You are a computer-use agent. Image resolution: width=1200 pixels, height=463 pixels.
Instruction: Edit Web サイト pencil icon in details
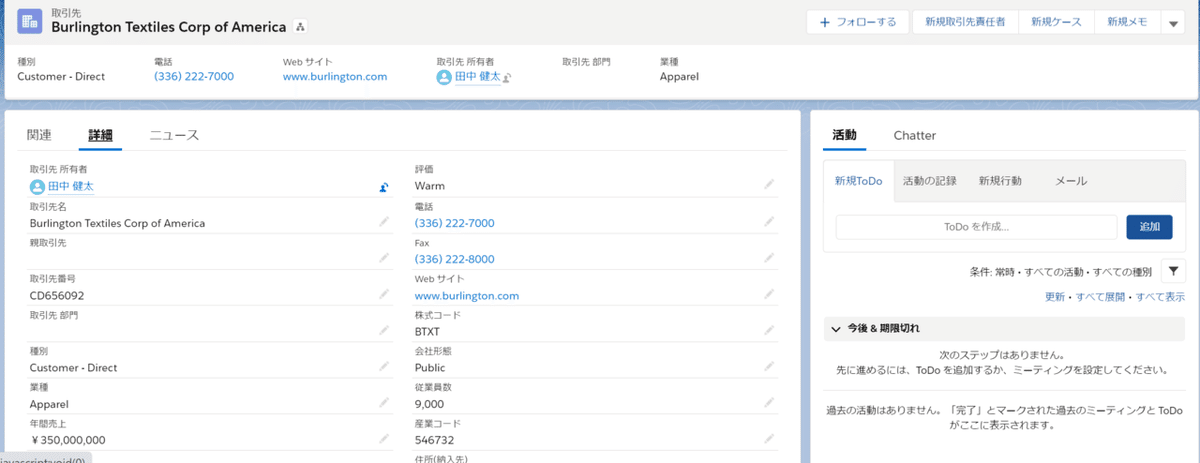769,294
